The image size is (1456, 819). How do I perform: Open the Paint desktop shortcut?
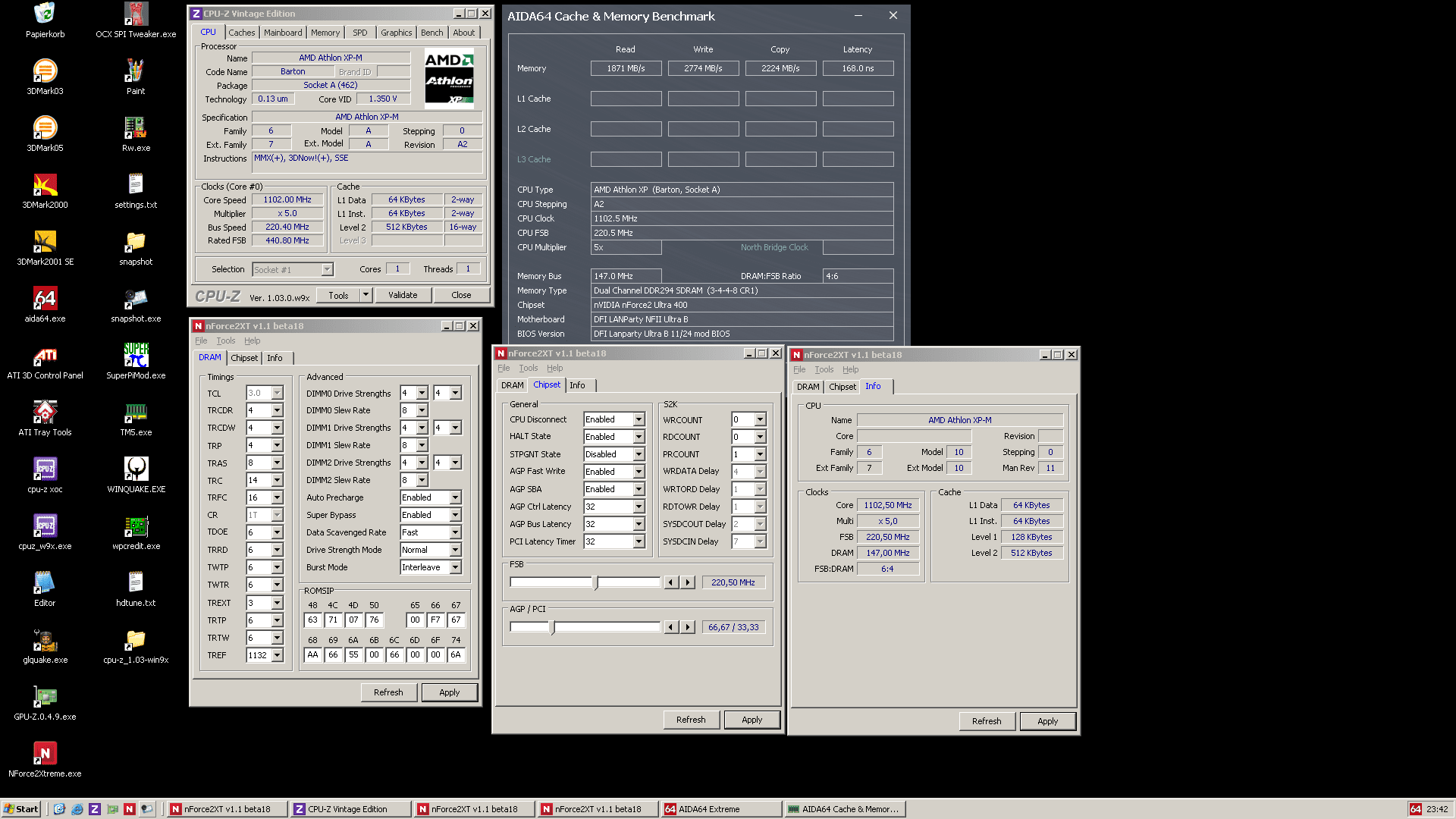pyautogui.click(x=136, y=77)
